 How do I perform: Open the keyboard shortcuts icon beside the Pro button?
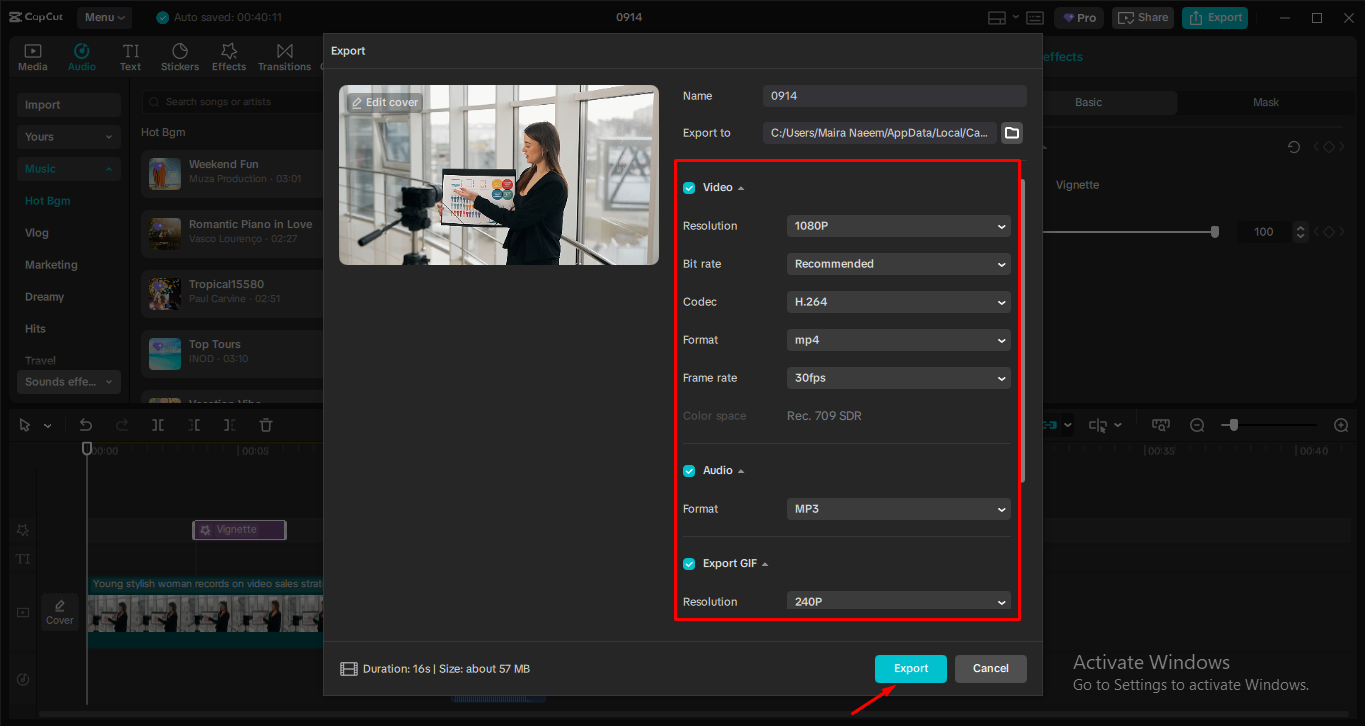[1035, 18]
